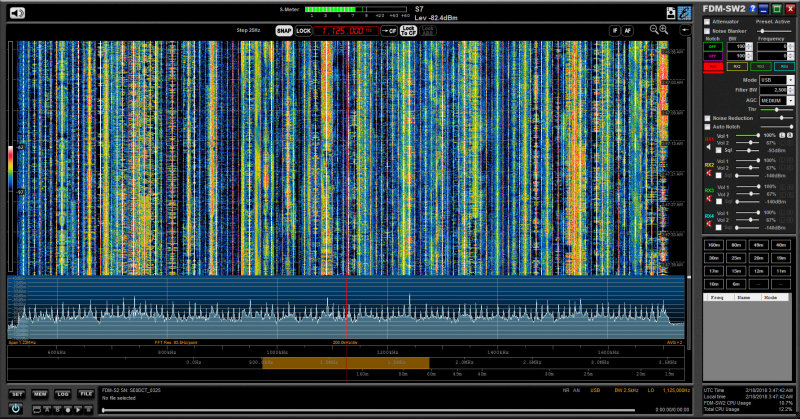Select the 80m band button

coord(736,245)
